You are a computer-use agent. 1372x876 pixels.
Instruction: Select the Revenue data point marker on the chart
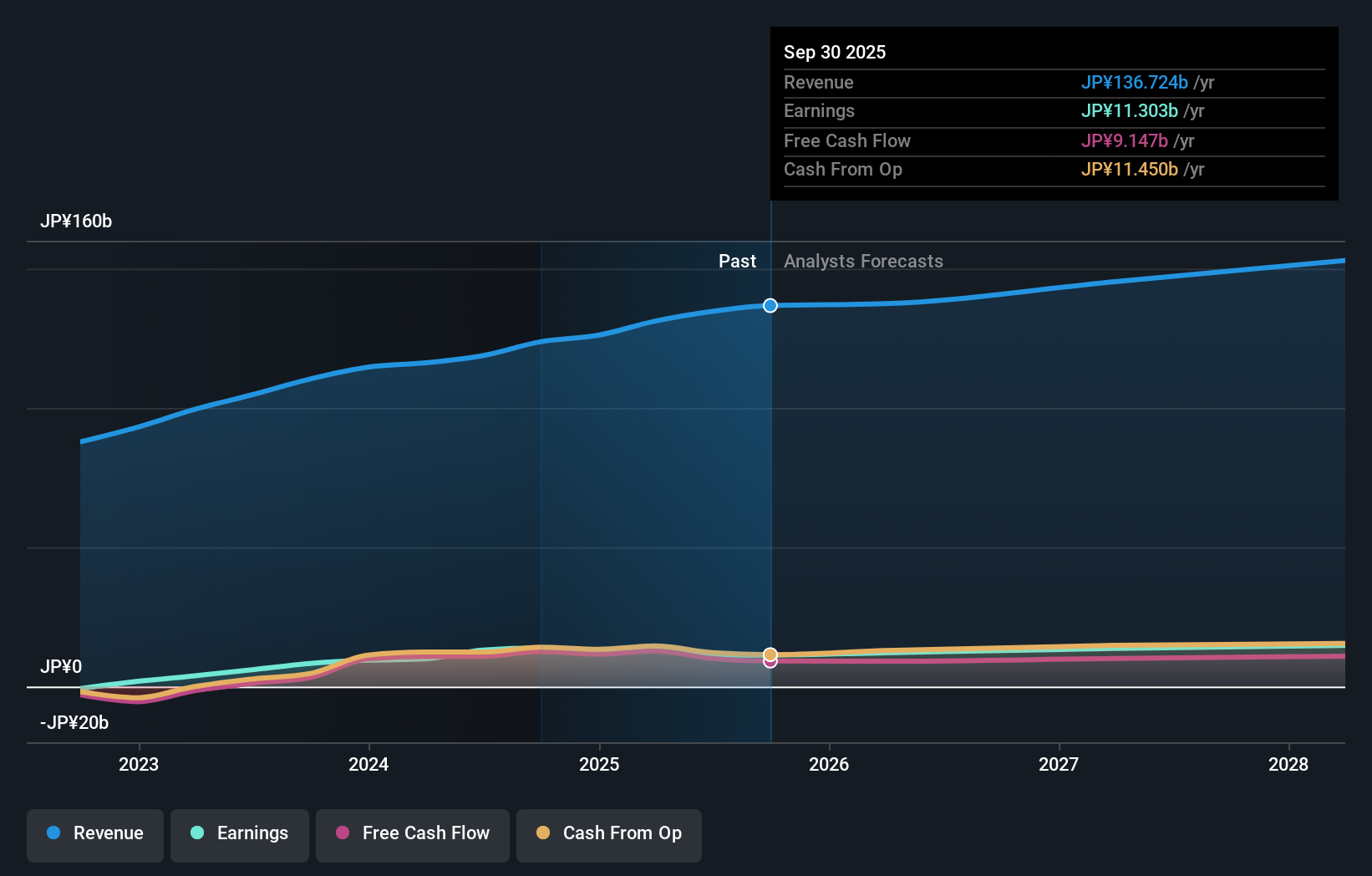coord(770,305)
